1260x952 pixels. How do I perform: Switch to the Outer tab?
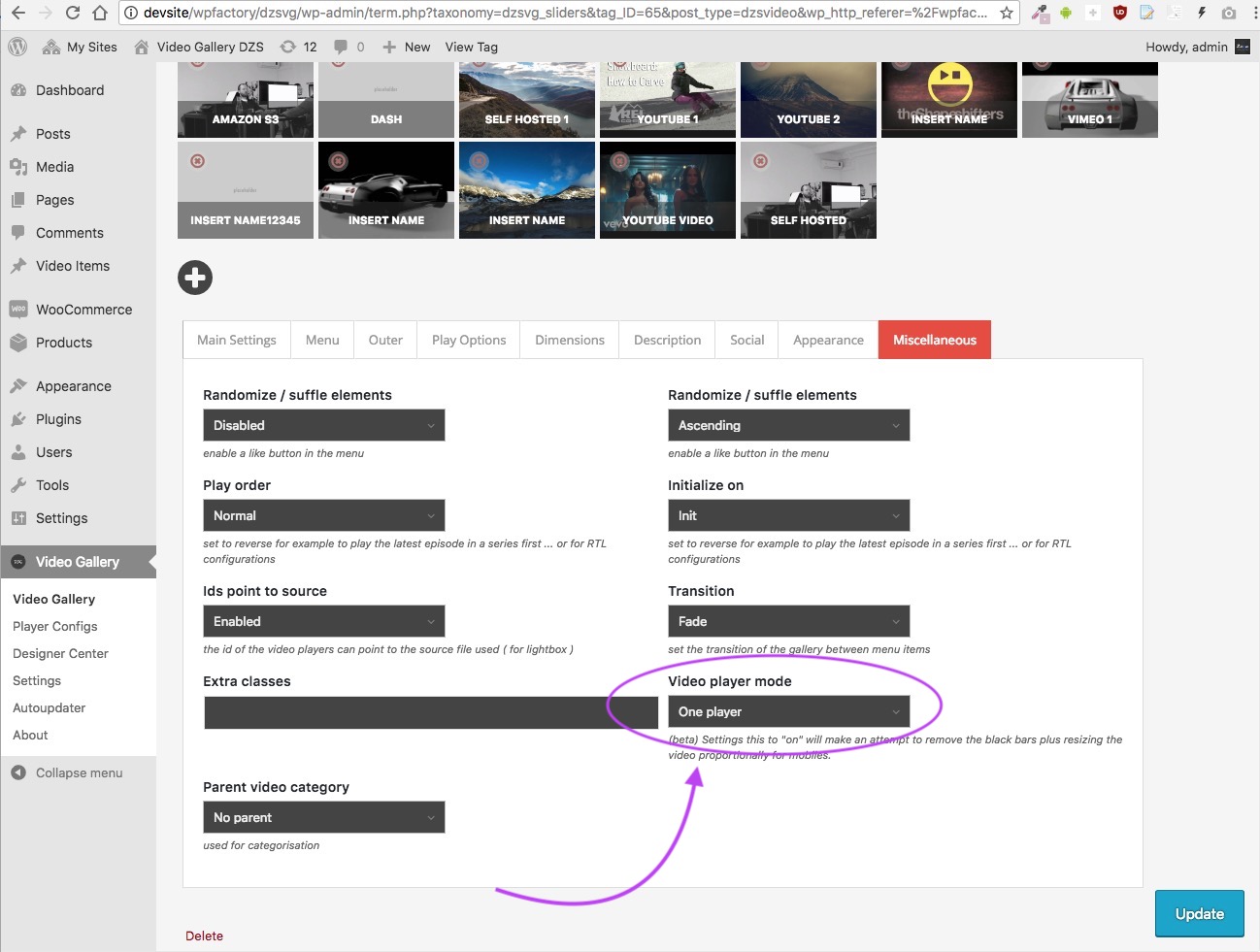pyautogui.click(x=385, y=340)
